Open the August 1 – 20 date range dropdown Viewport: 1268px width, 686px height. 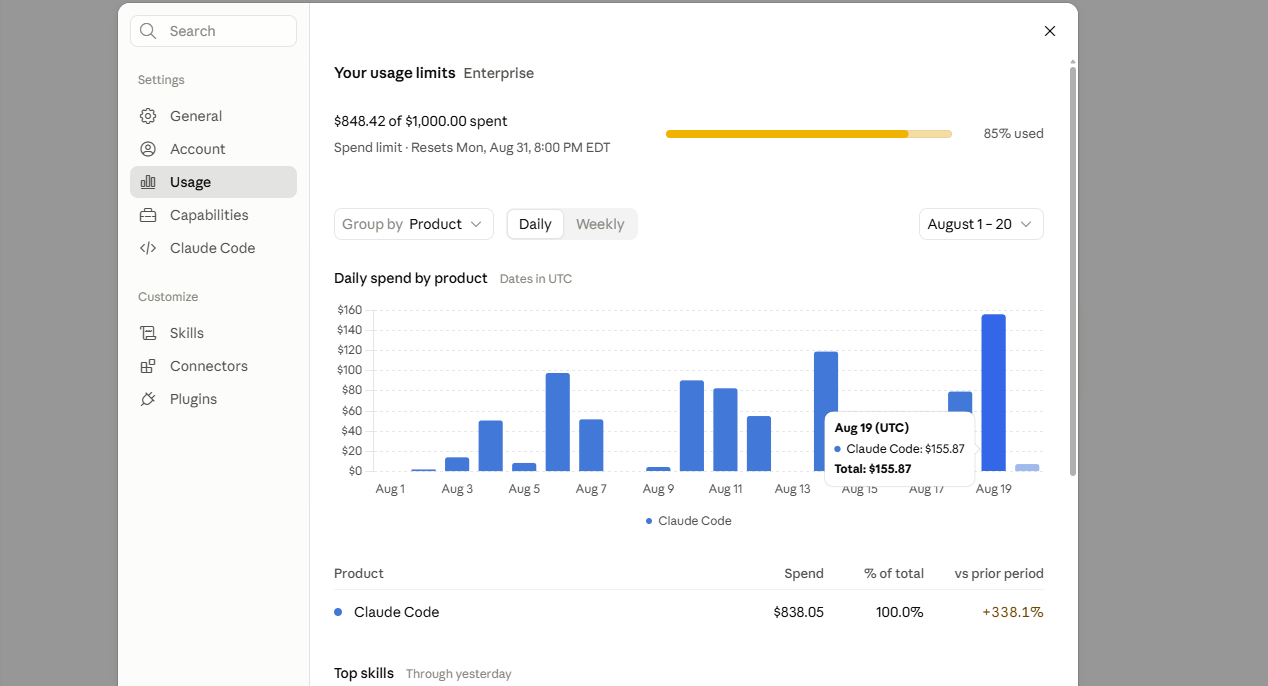(x=981, y=224)
